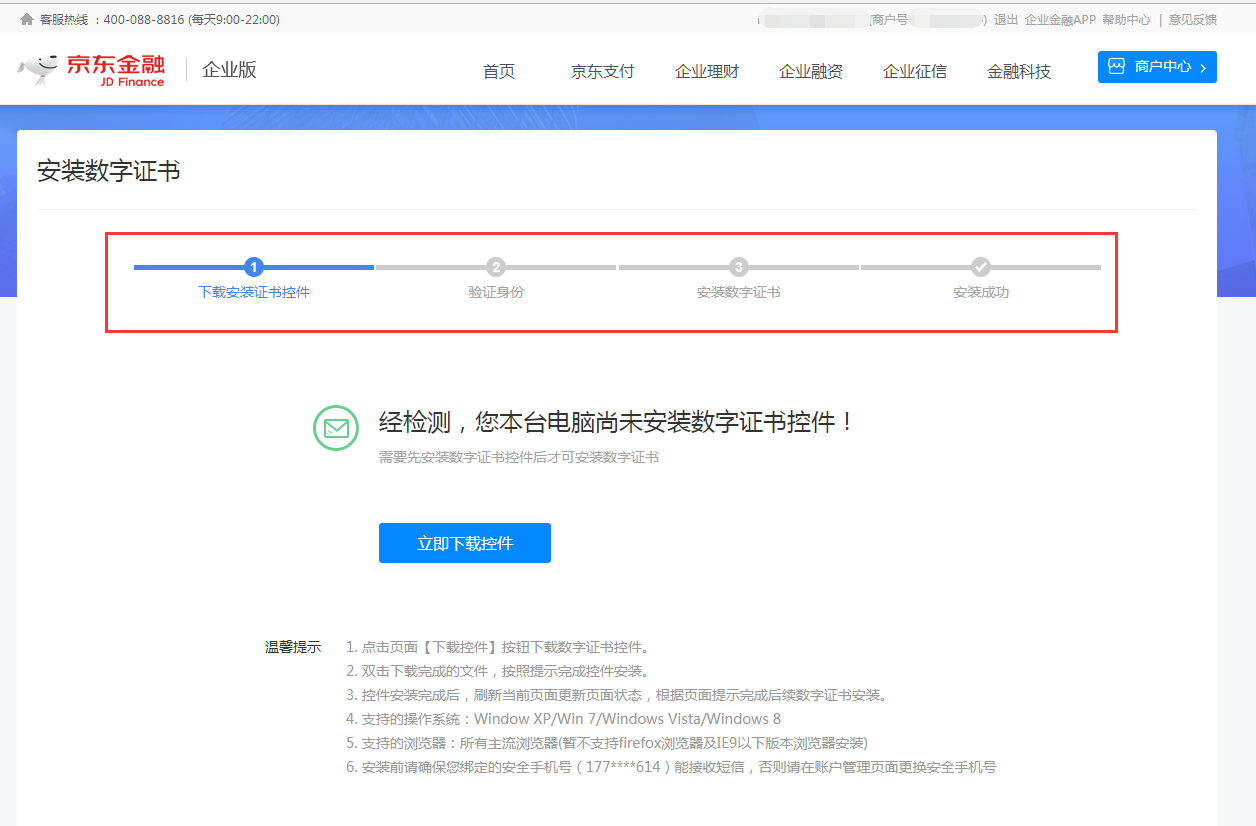Click the 意见反馈 feedback link
1256x826 pixels.
pyautogui.click(x=1192, y=19)
